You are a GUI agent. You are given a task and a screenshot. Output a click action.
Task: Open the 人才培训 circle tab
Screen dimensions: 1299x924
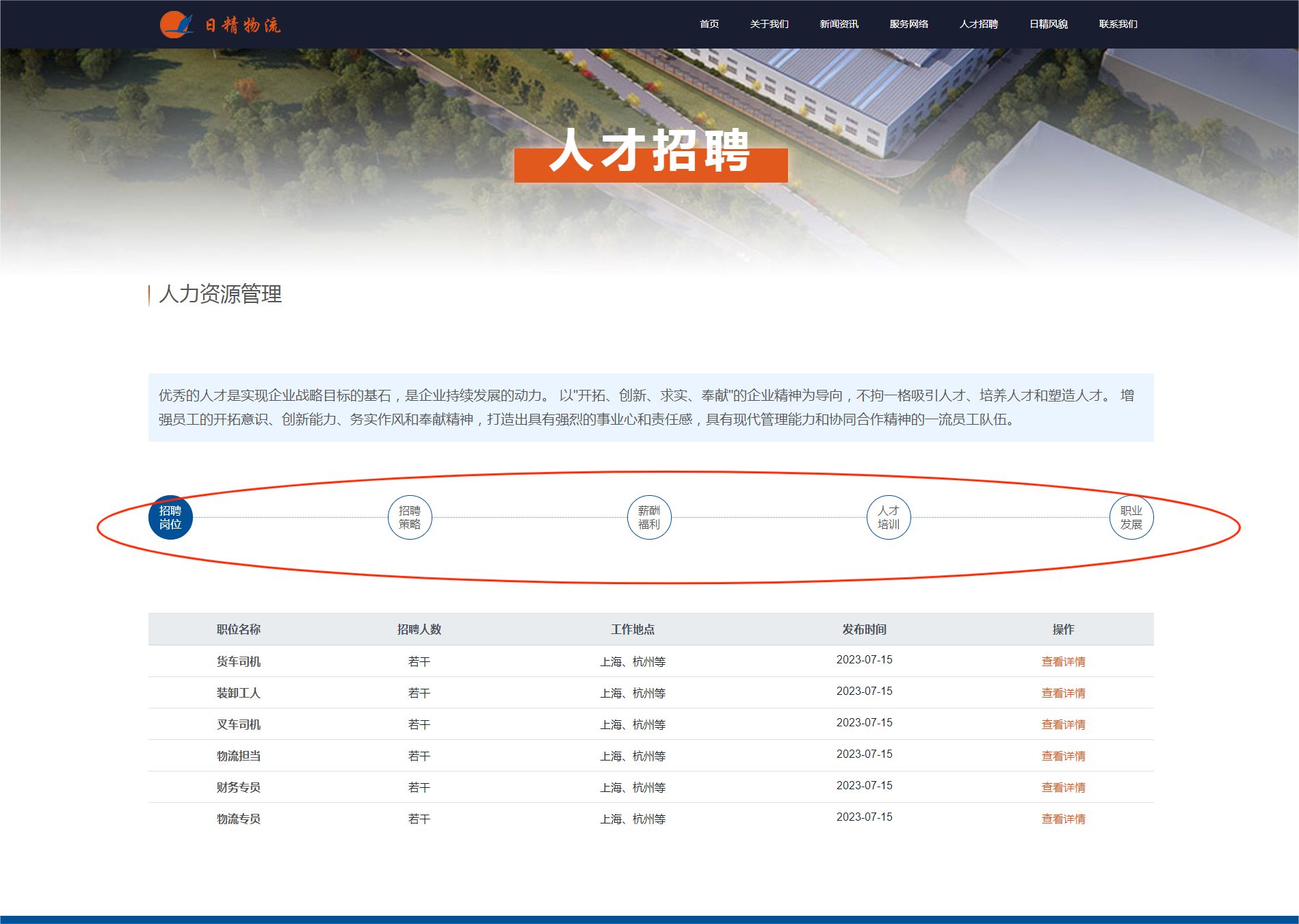coord(889,517)
